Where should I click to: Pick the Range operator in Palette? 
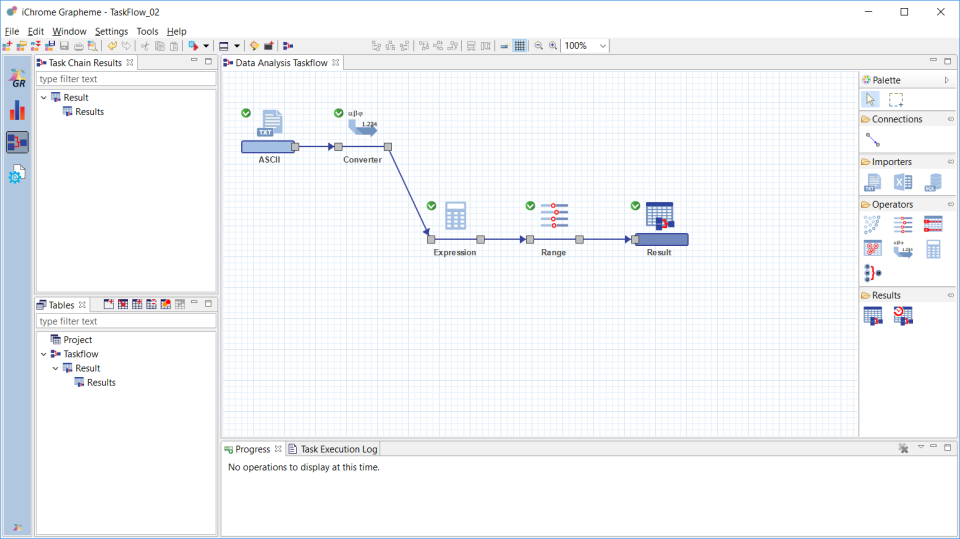[x=903, y=225]
